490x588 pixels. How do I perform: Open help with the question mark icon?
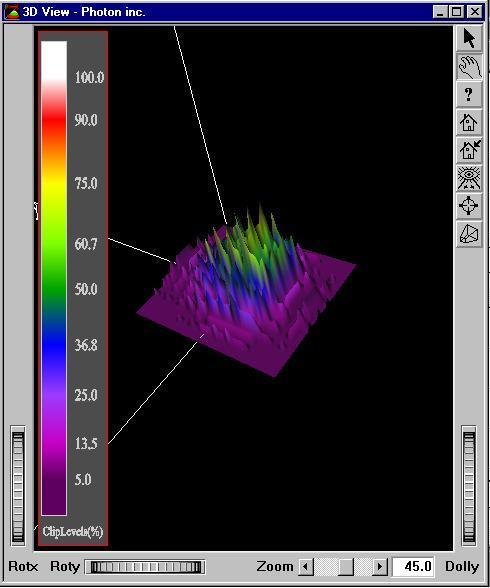(469, 94)
